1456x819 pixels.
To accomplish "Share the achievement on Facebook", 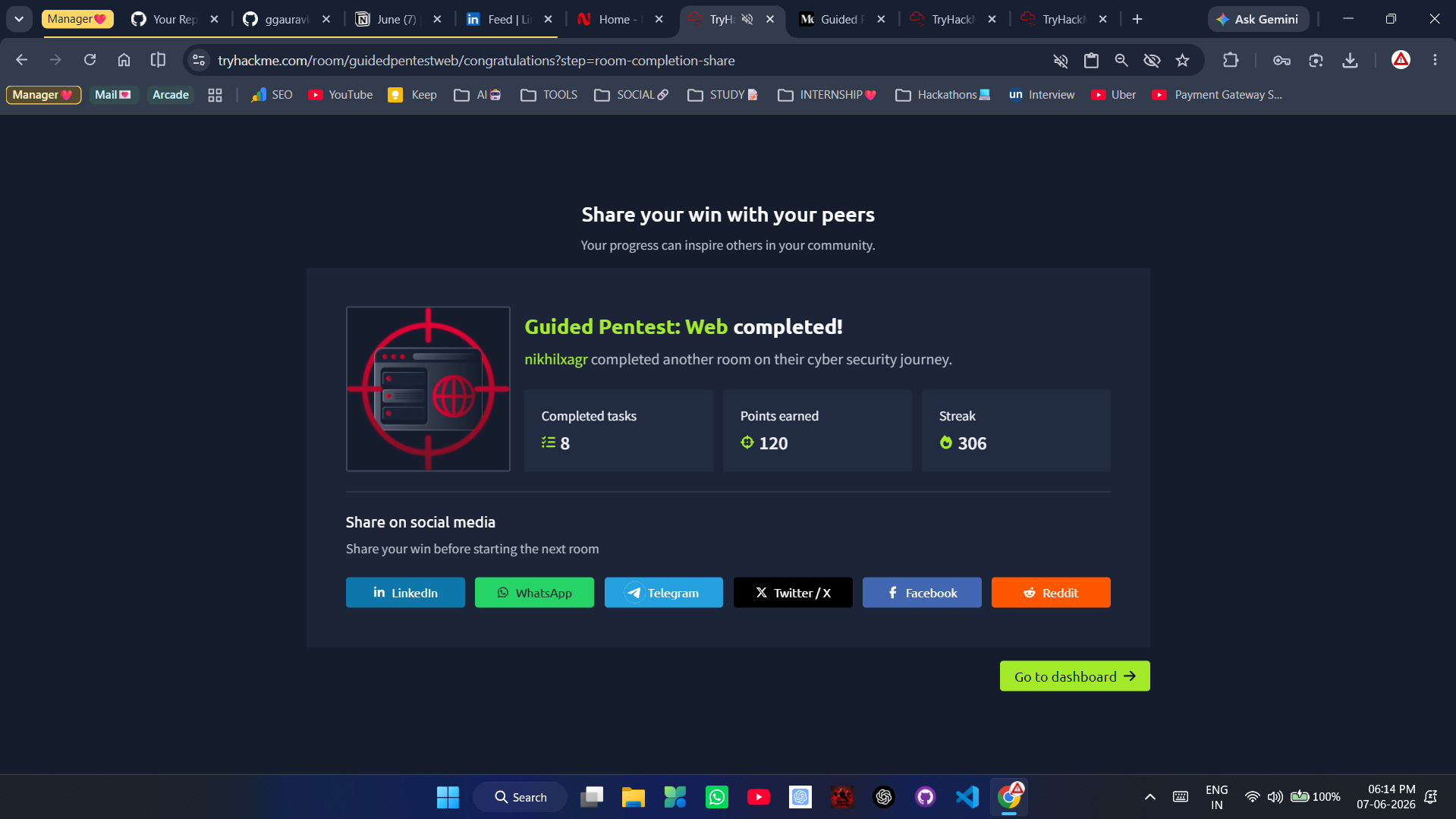I will [x=922, y=592].
